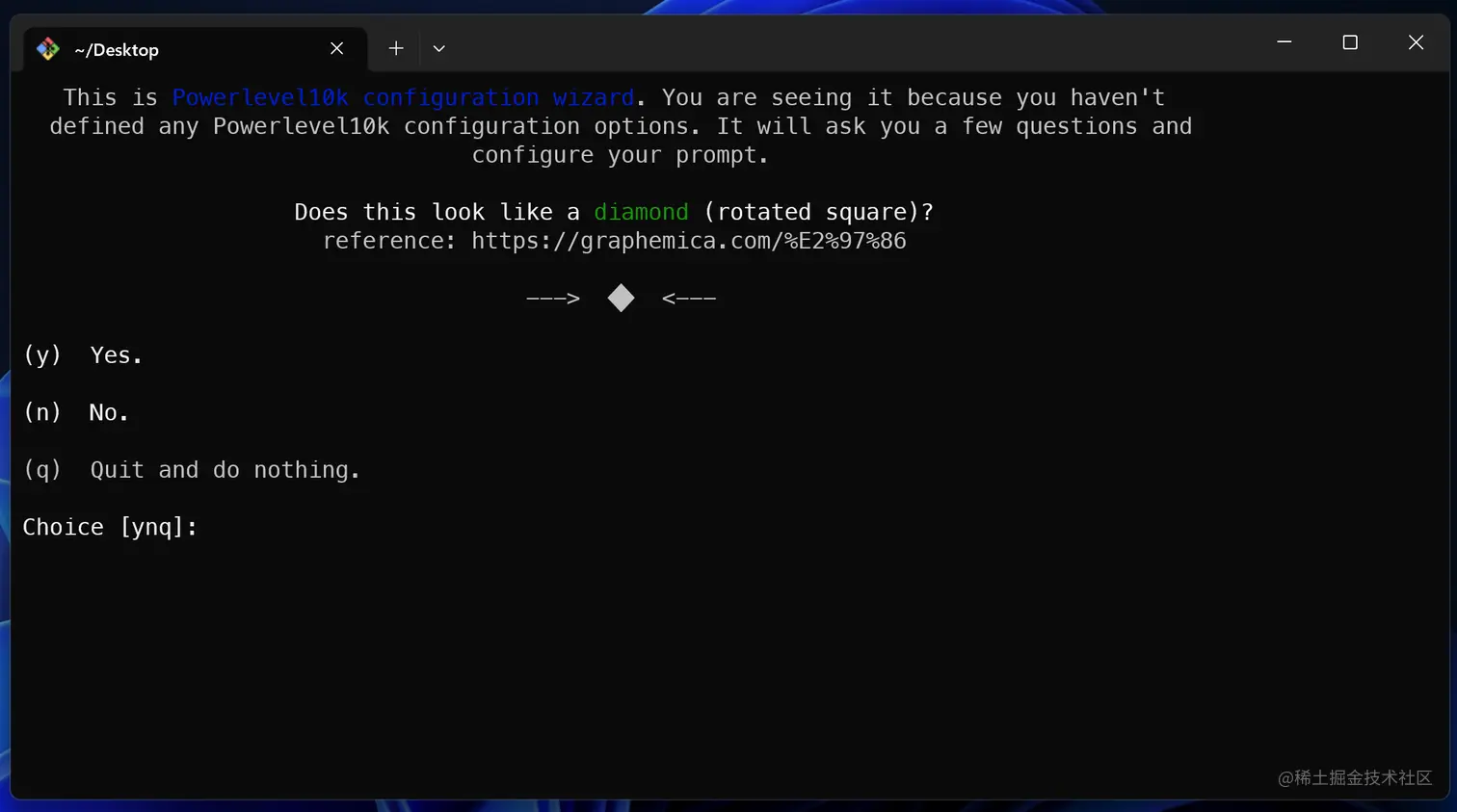
Task: Click the 'configure your prompt.' line
Action: click(621, 155)
